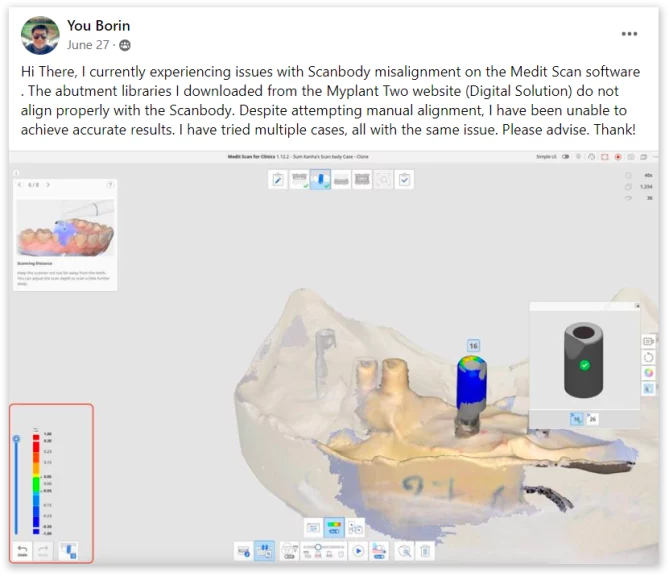The image size is (669, 576).
Task: Select the tooth 16 label above scanbody
Action: tap(473, 346)
